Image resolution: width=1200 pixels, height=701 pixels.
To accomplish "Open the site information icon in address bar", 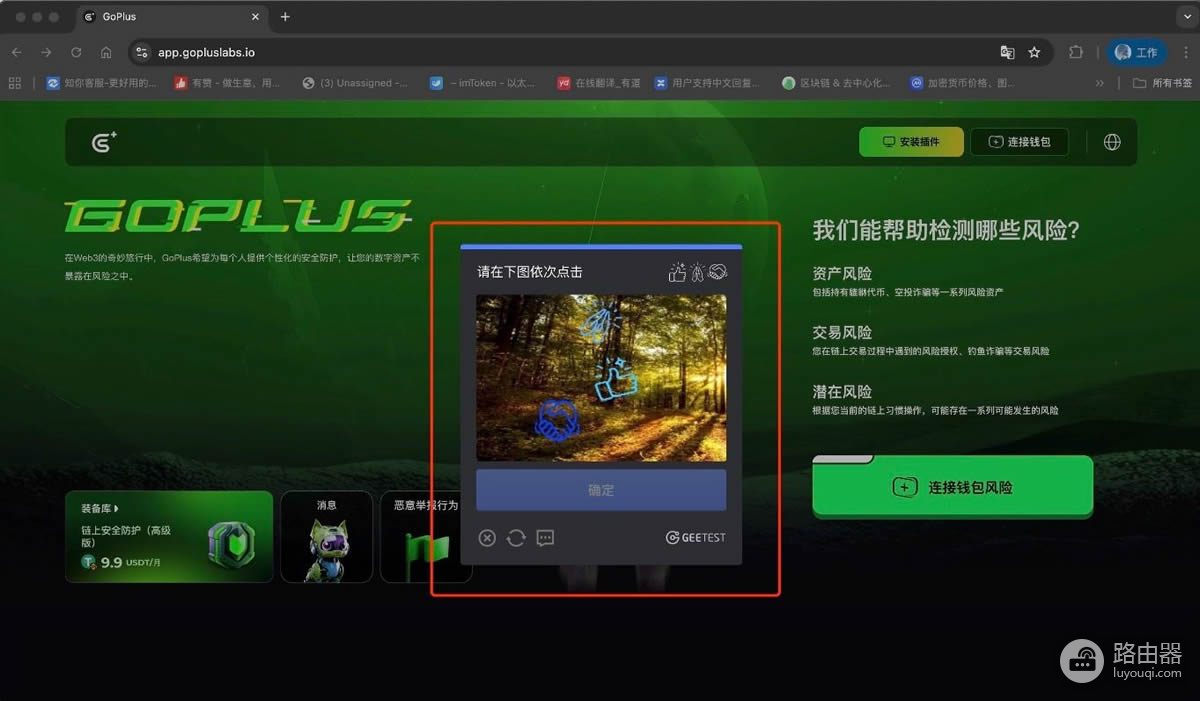I will click(142, 52).
